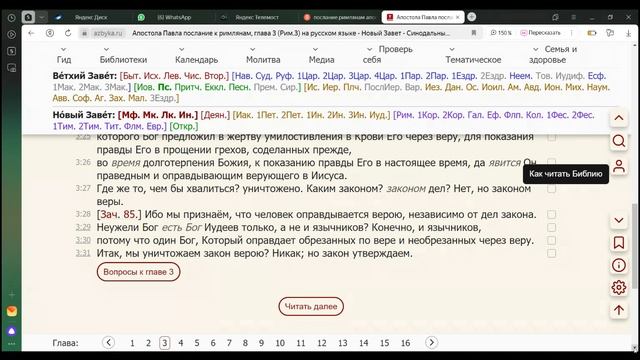Open the settings gear icon

coord(619,288)
